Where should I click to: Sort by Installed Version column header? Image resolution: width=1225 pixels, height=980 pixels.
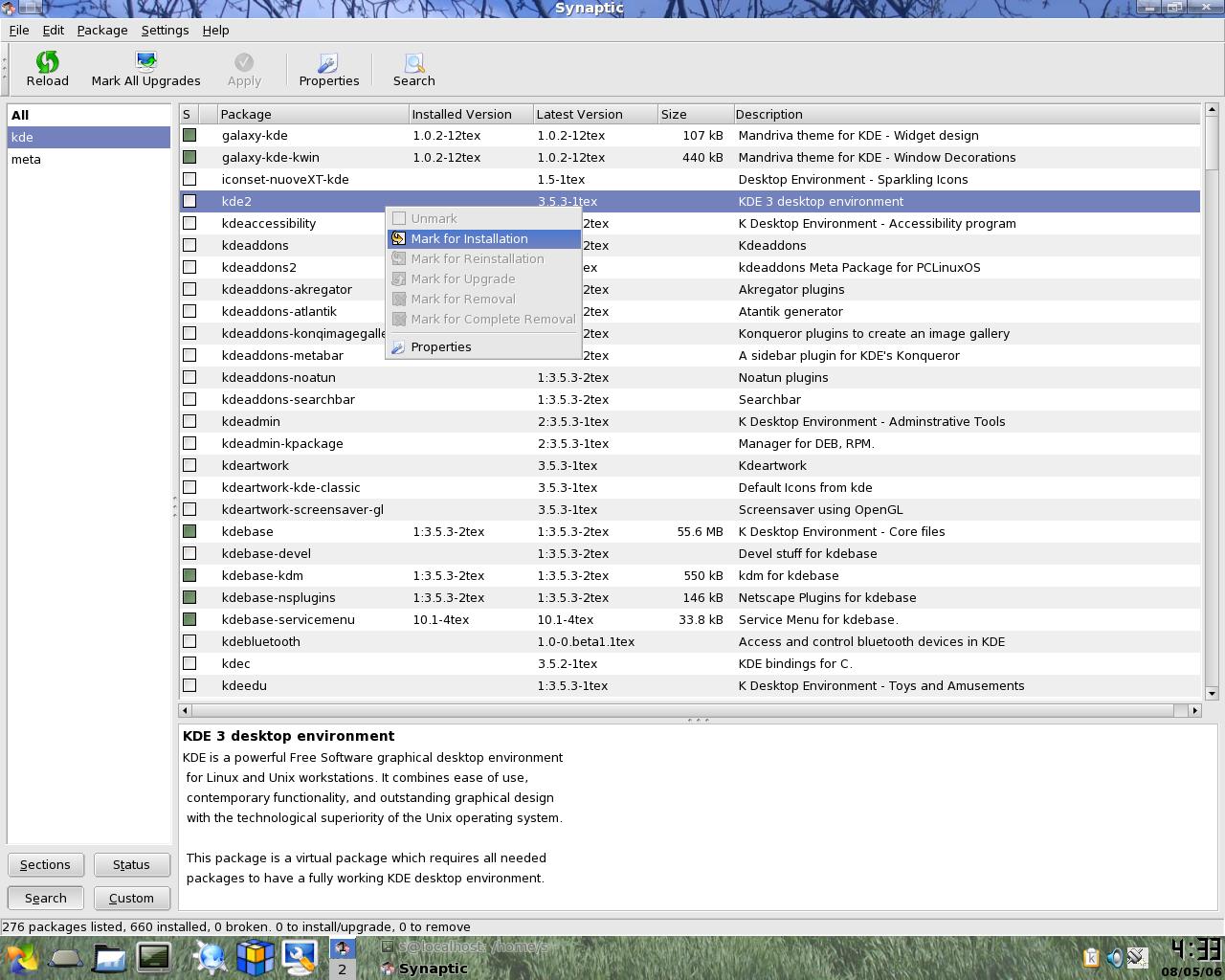coord(471,114)
